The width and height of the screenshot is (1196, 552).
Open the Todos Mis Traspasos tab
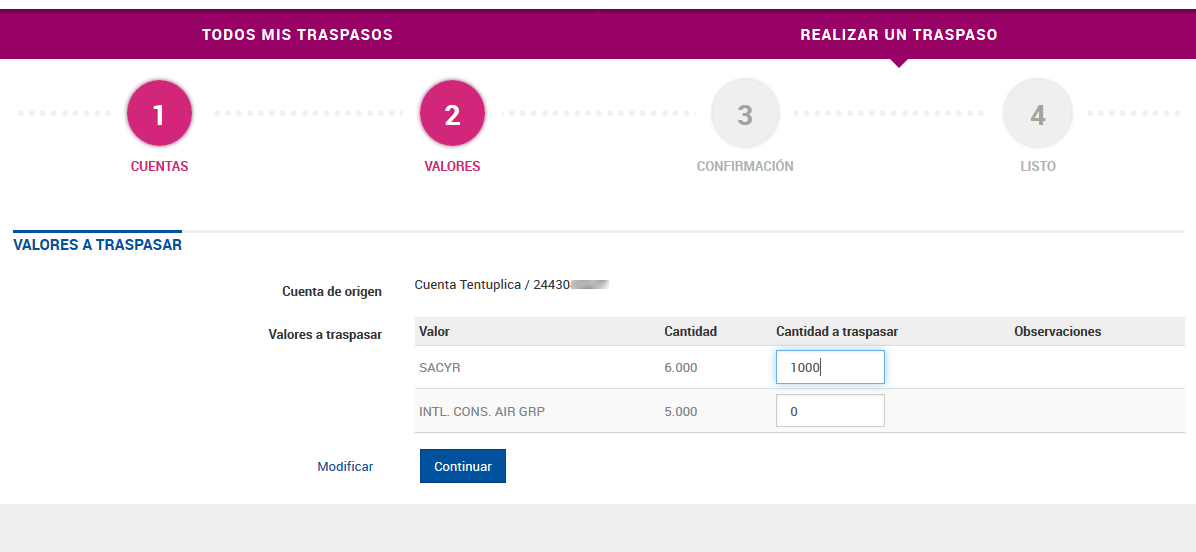click(297, 35)
